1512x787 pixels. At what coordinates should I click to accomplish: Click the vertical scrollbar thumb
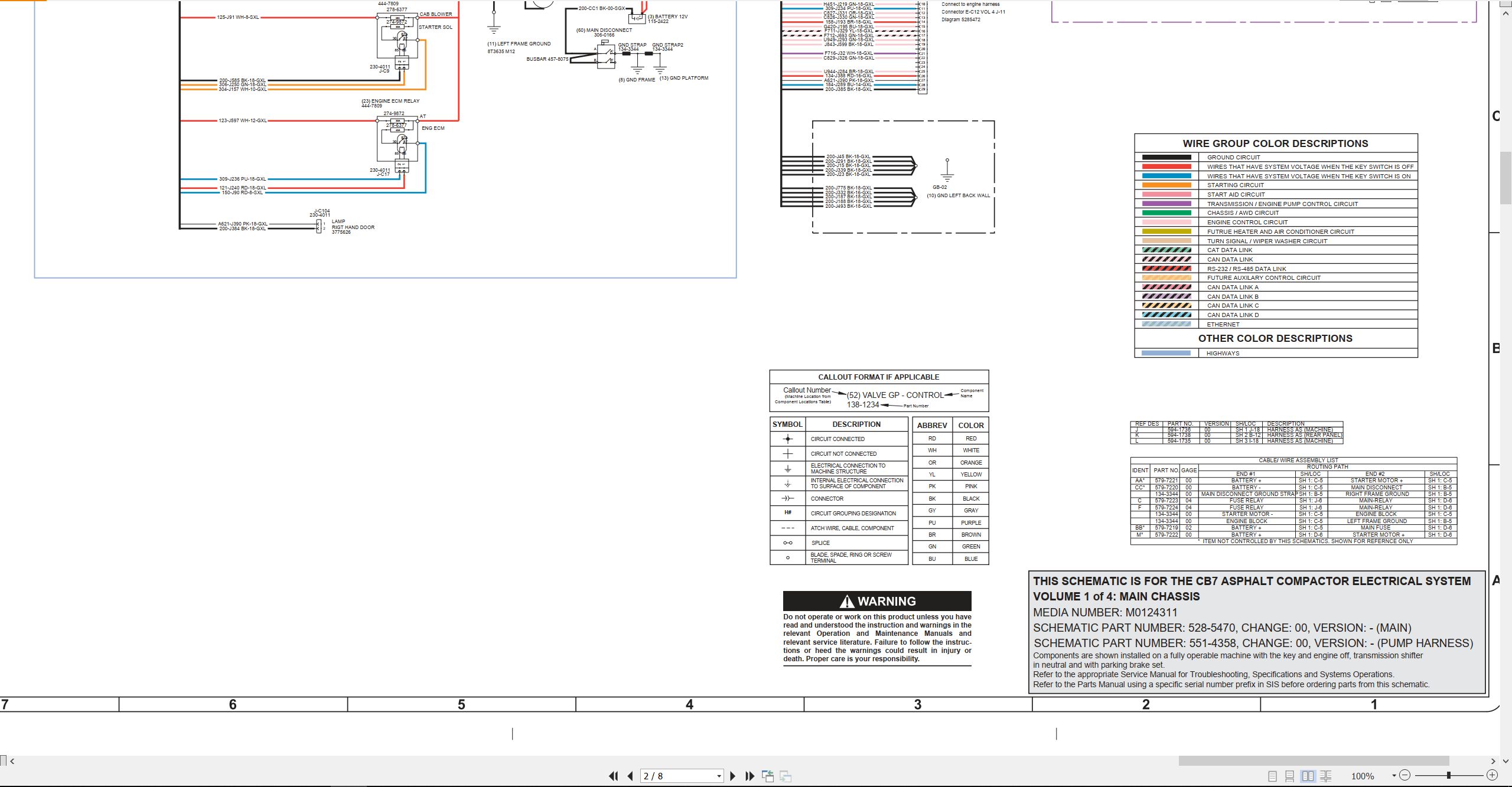[1506, 178]
